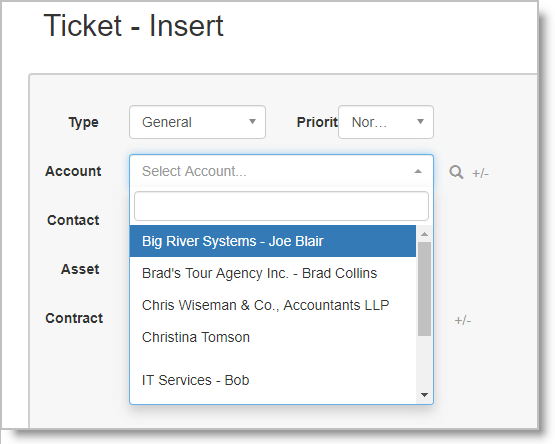Pick Christina Tomson from account list
Viewport: 555px width, 444px height.
point(273,337)
